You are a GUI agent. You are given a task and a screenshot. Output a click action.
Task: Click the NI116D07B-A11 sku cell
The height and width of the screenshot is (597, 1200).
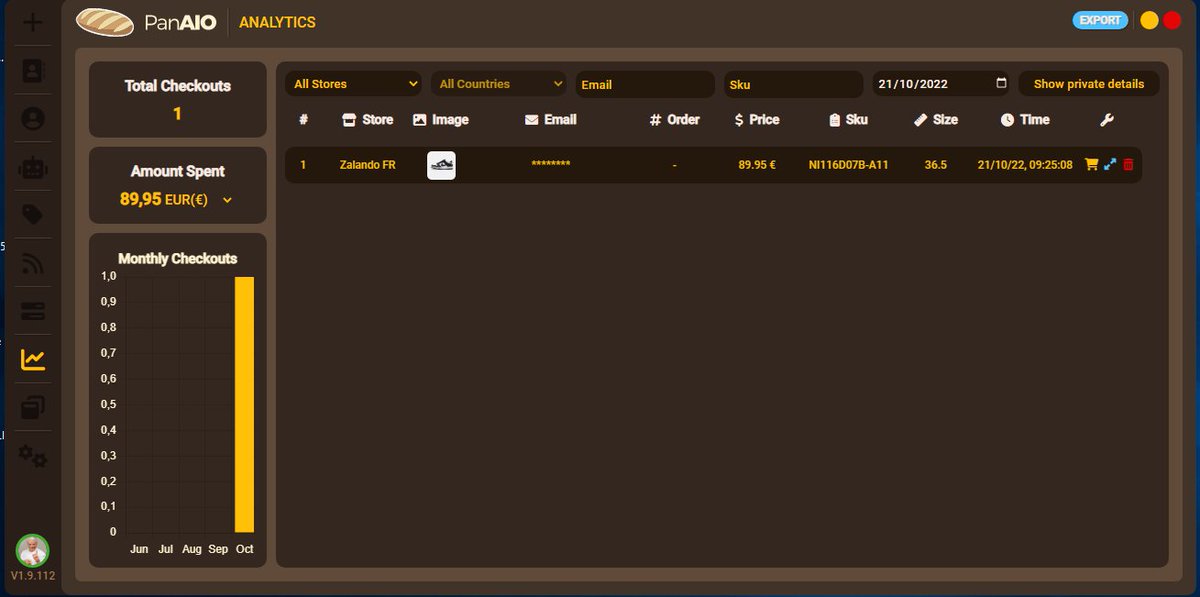tap(848, 165)
